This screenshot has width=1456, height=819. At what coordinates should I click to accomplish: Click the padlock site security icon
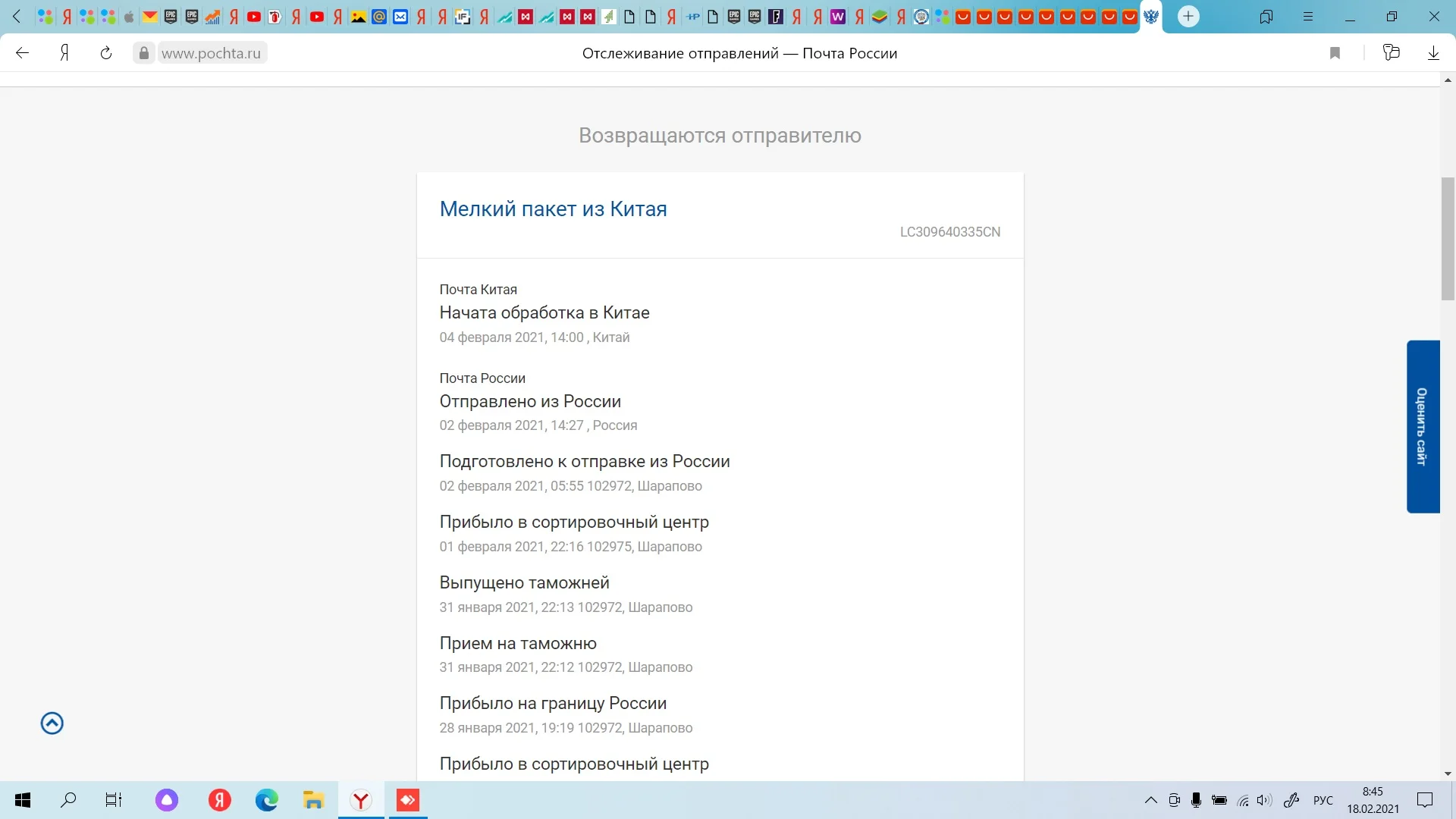click(144, 53)
